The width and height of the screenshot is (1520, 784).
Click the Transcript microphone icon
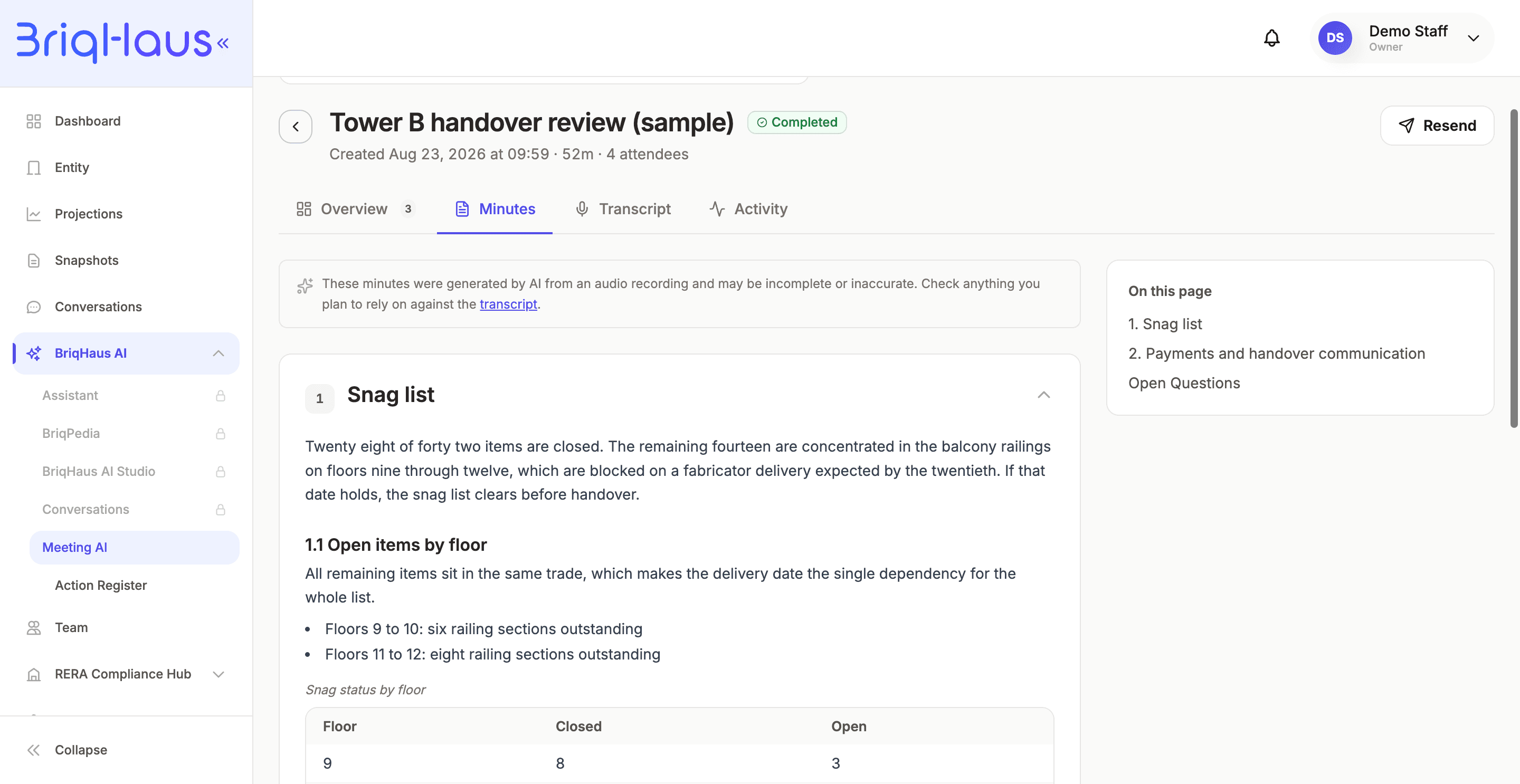click(582, 209)
